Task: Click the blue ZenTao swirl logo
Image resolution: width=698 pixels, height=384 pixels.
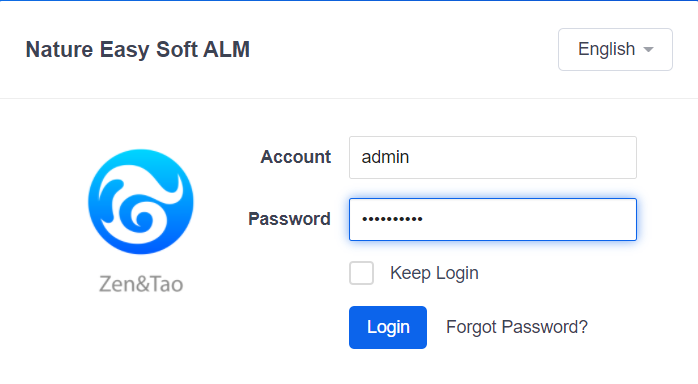Action: pos(141,202)
